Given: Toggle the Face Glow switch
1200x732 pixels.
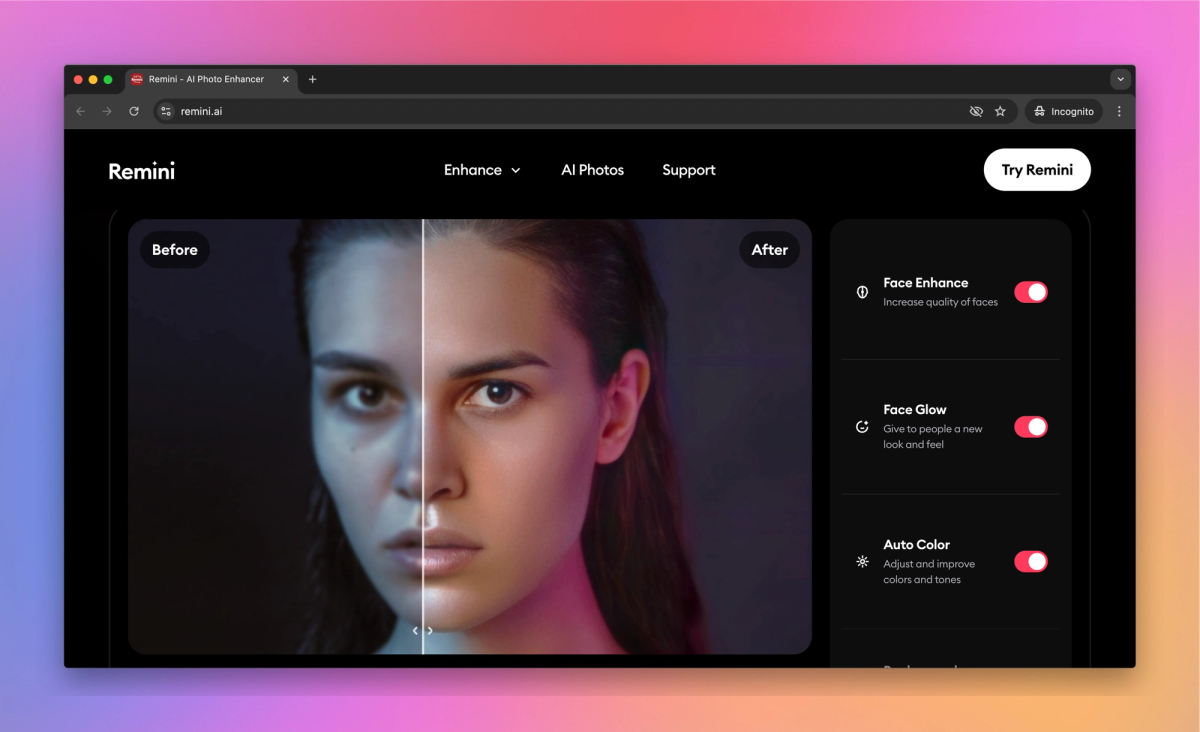Looking at the screenshot, I should (1031, 427).
